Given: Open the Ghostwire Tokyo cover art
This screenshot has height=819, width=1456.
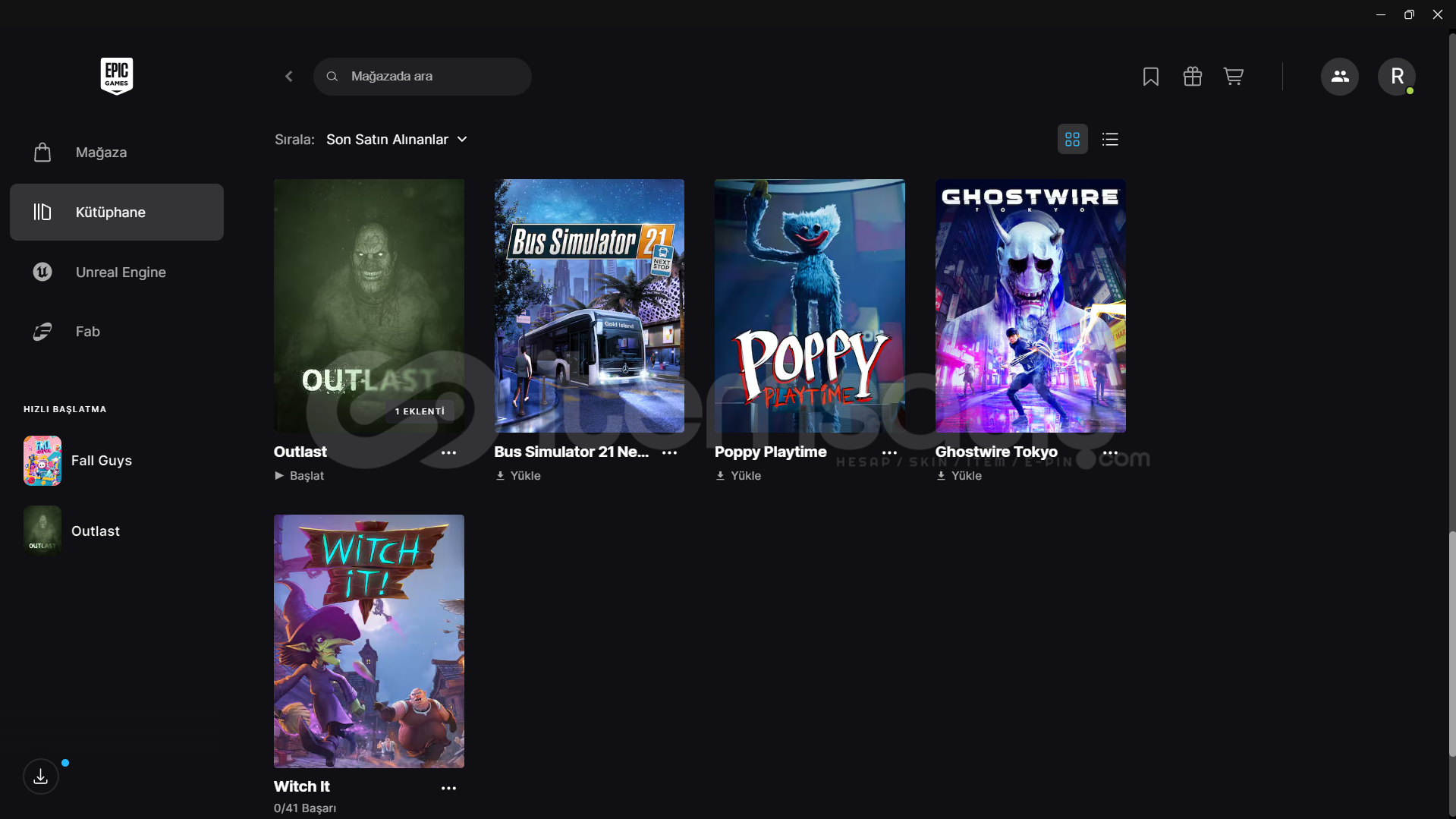Looking at the screenshot, I should (x=1030, y=306).
